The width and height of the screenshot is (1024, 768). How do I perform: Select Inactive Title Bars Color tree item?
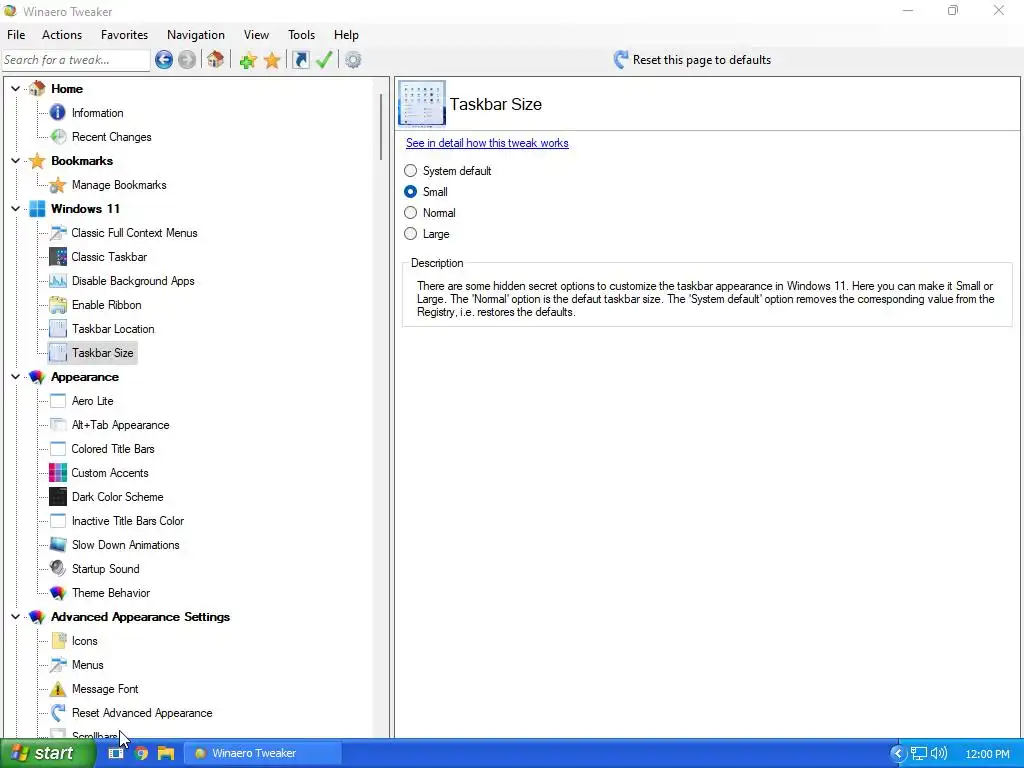coord(128,521)
